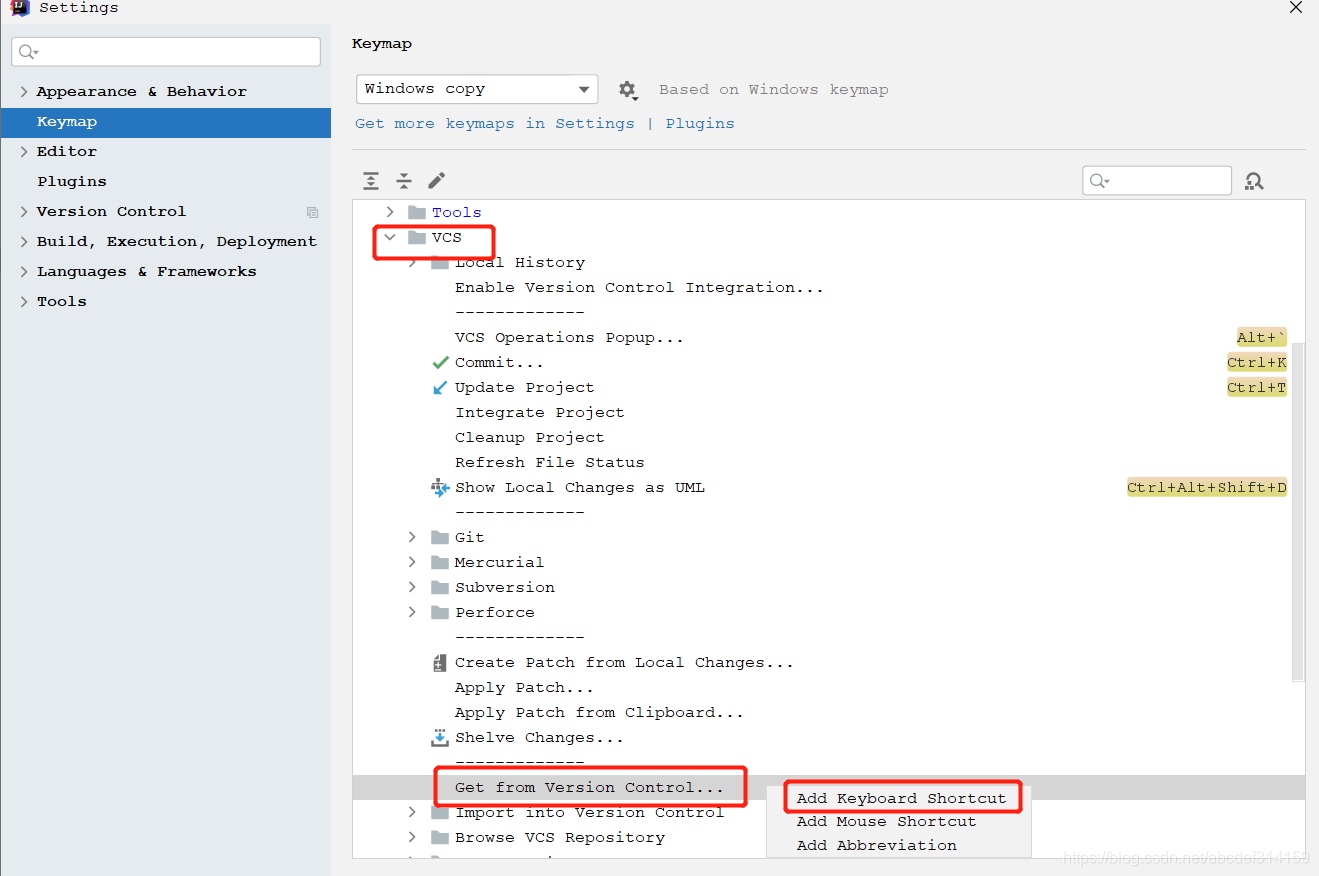Click the Ctrl+T shortcut label
The height and width of the screenshot is (876, 1319).
1257,387
